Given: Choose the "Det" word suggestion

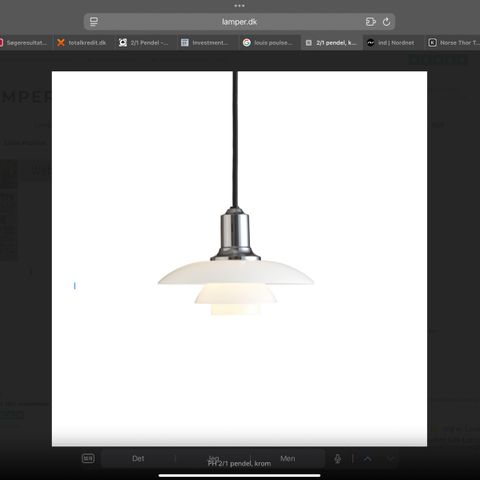Looking at the screenshot, I should pyautogui.click(x=138, y=459).
